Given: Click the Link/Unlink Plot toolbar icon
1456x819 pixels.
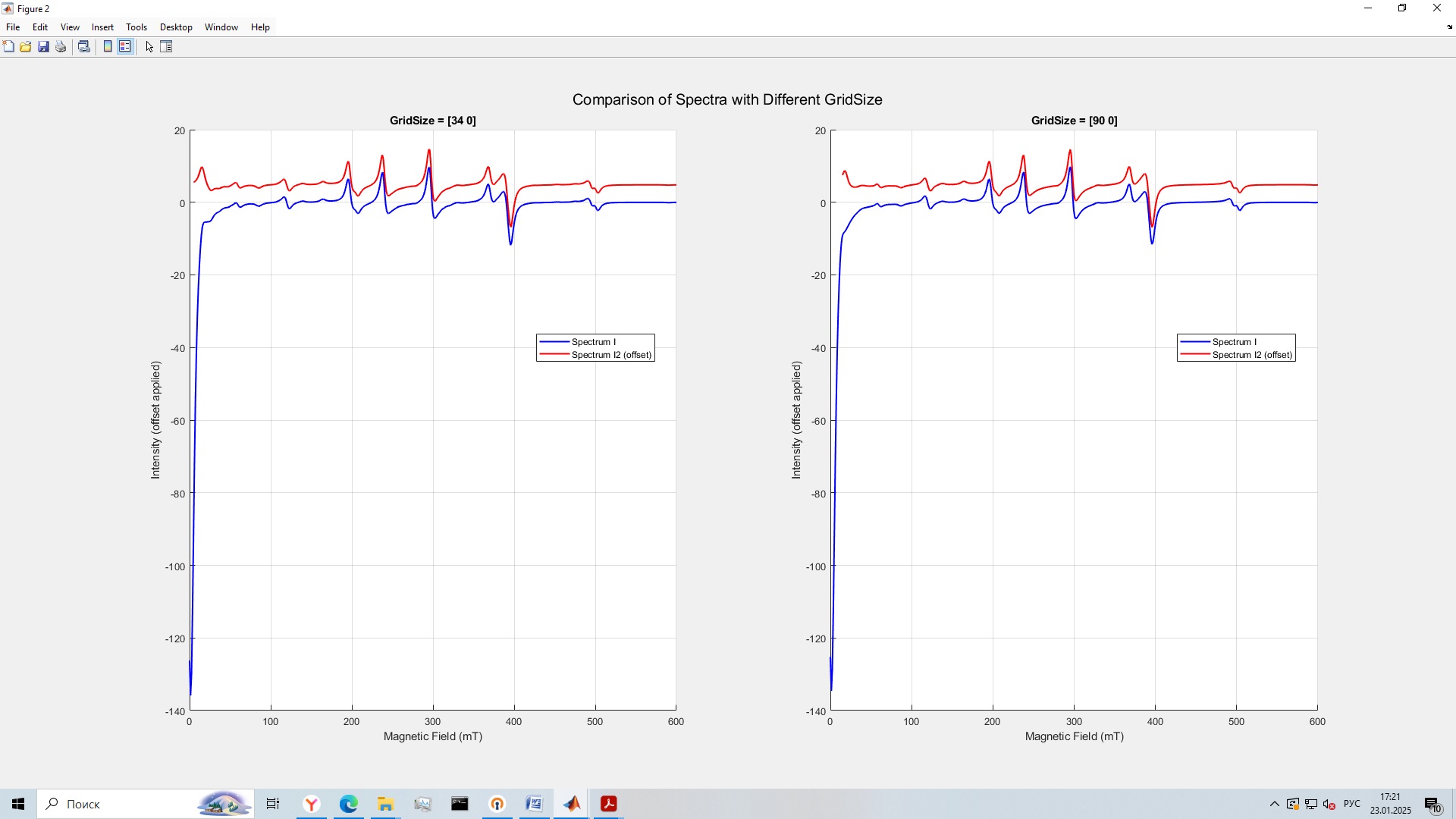Looking at the screenshot, I should click(84, 47).
